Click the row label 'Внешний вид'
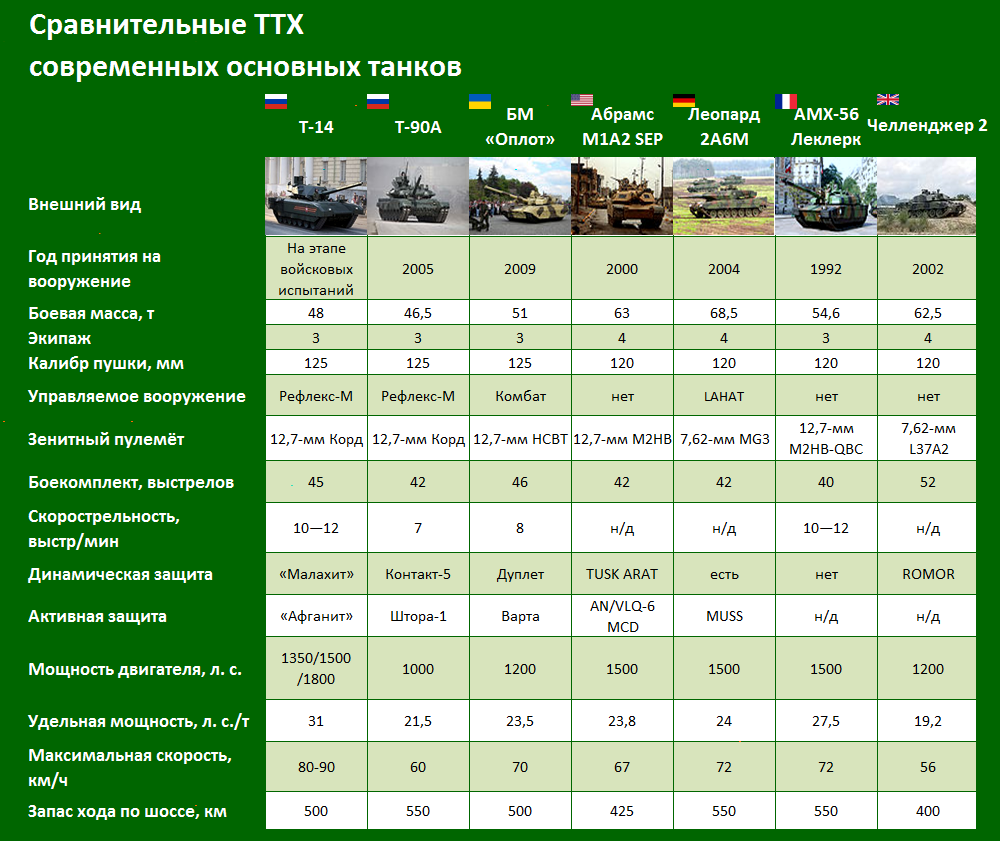Screen dimensions: 1000x841 click(x=84, y=205)
